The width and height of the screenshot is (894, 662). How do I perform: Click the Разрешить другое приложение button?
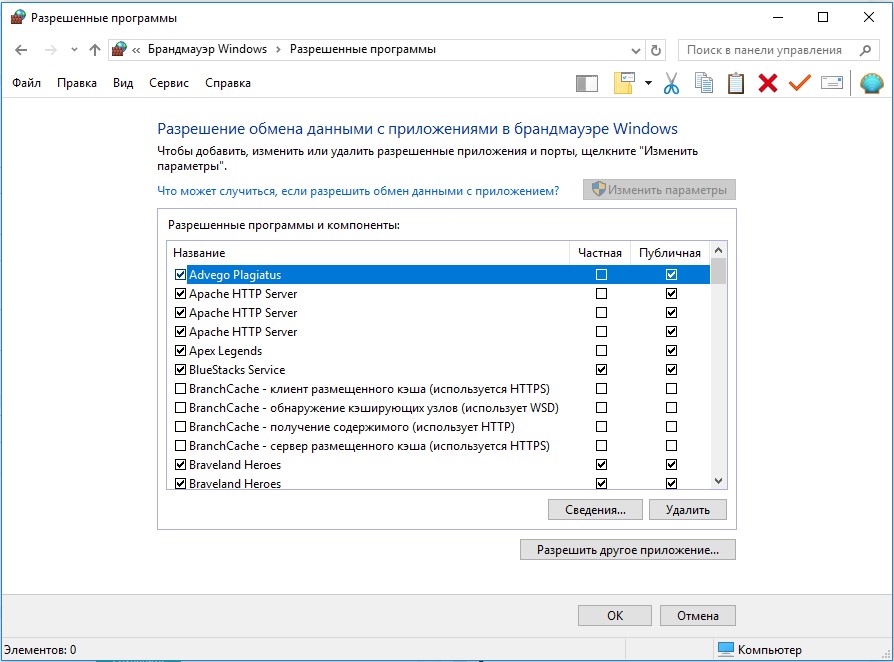point(628,550)
